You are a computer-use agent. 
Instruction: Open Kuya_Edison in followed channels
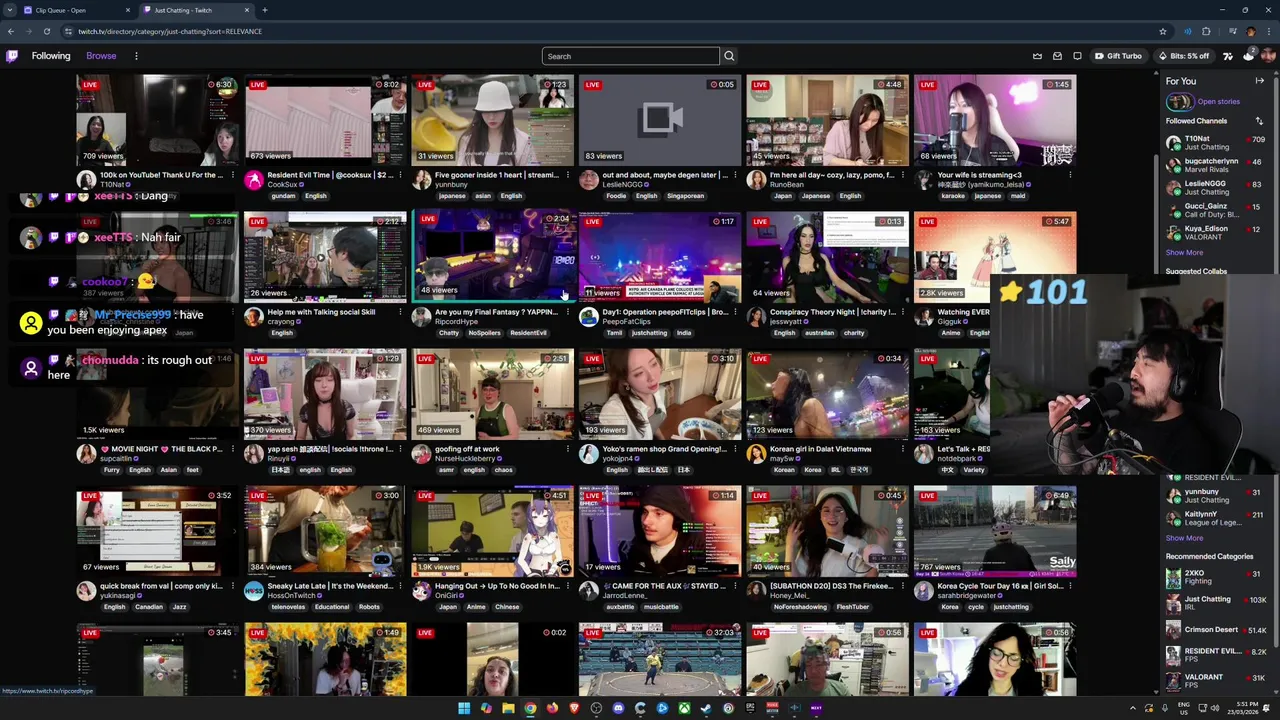coord(1215,232)
